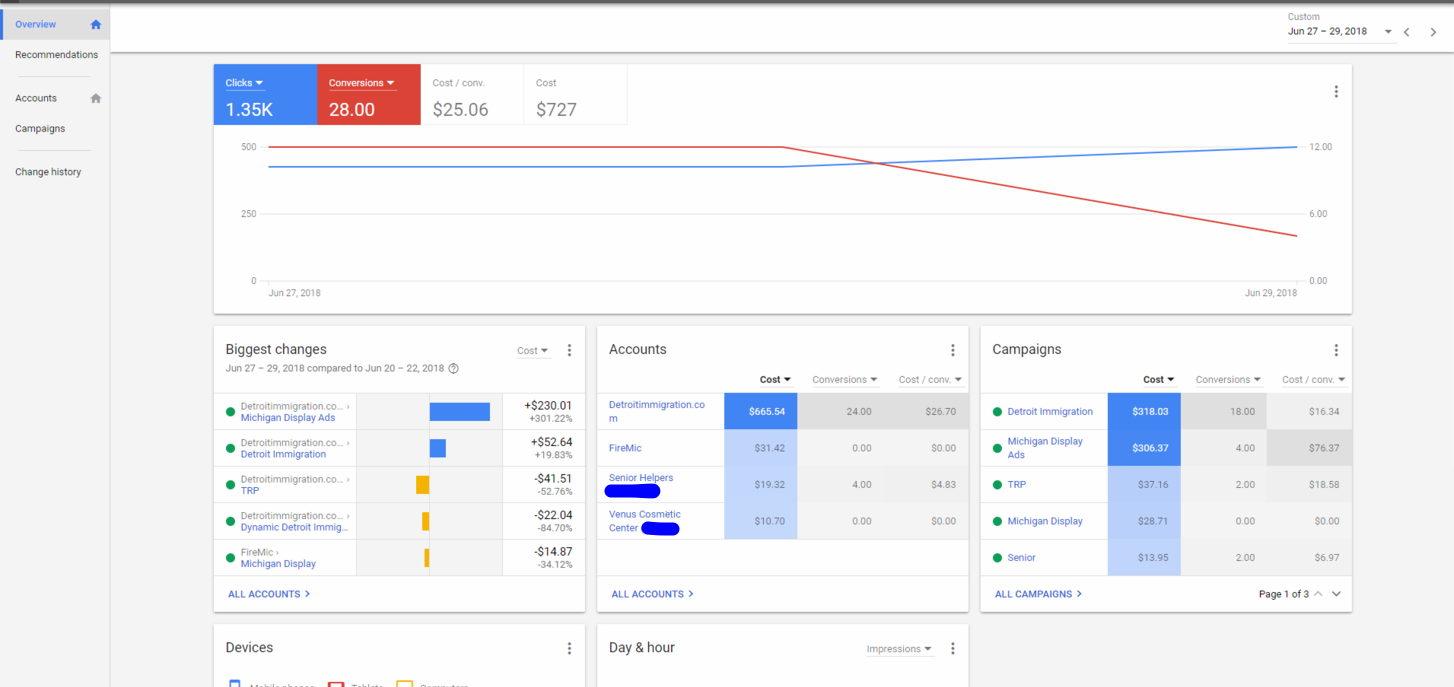Go to the next date range

[x=1433, y=32]
